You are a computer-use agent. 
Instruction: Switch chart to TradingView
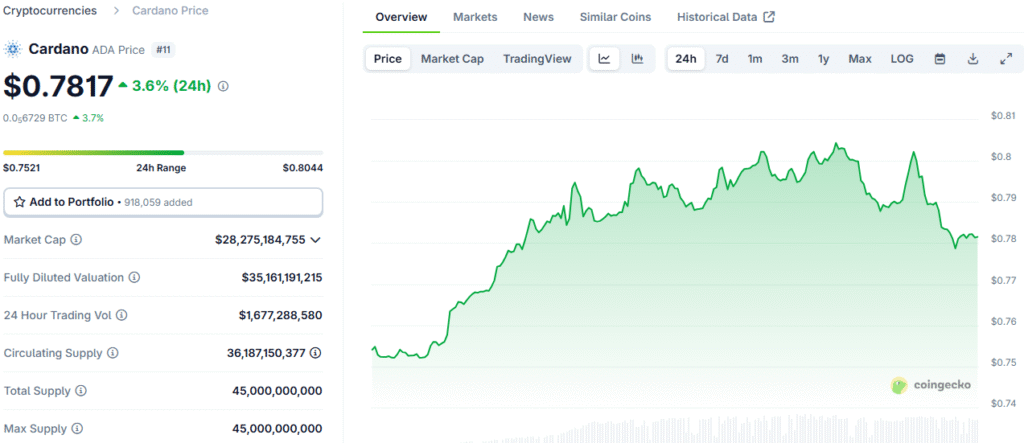coord(537,59)
